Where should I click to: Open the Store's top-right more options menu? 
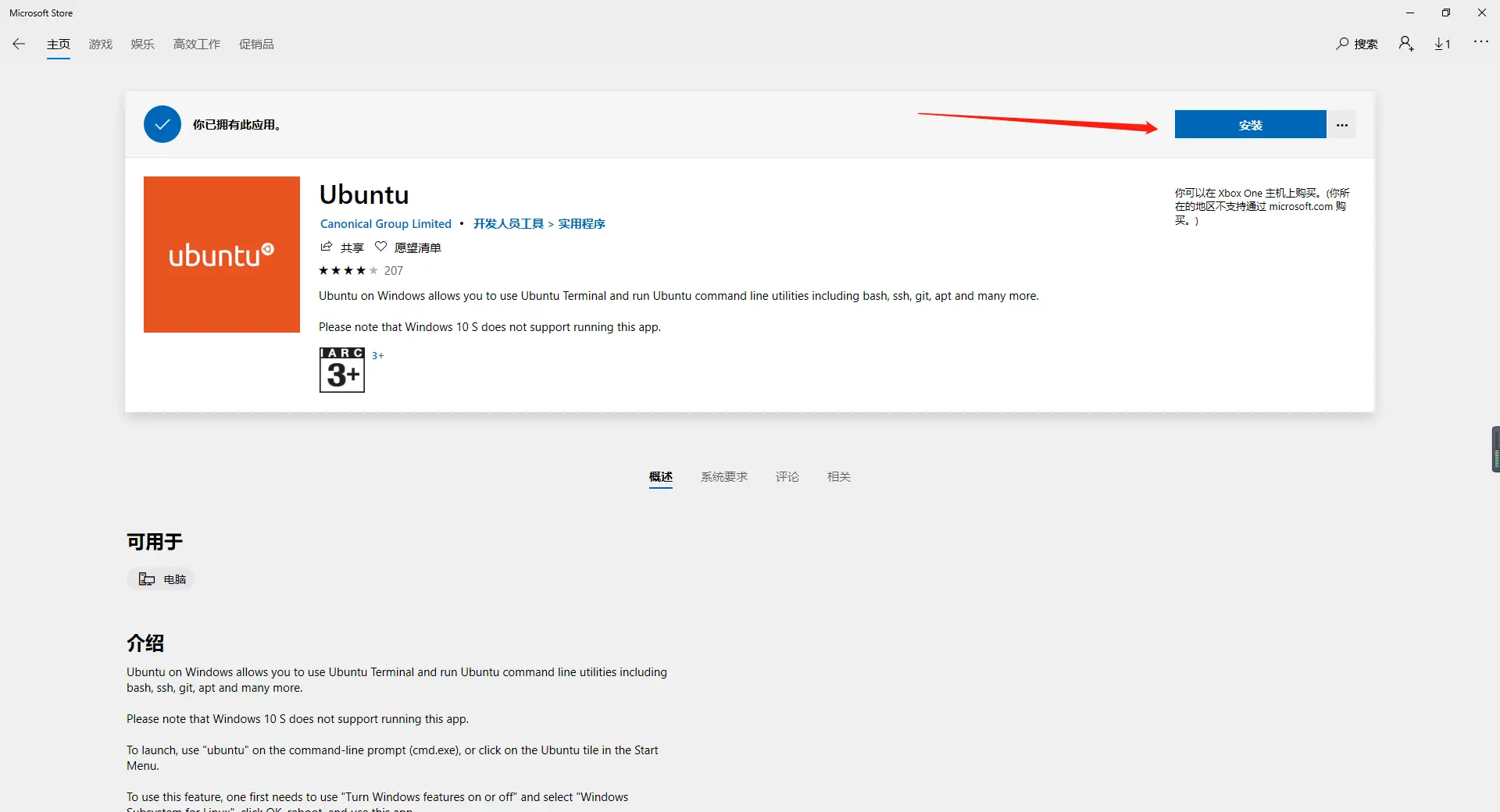1480,42
